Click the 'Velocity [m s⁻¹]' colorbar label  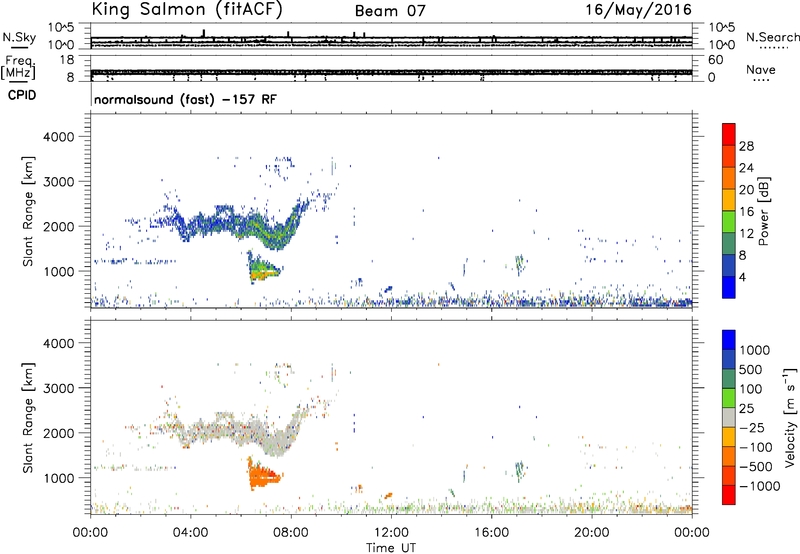(790, 416)
